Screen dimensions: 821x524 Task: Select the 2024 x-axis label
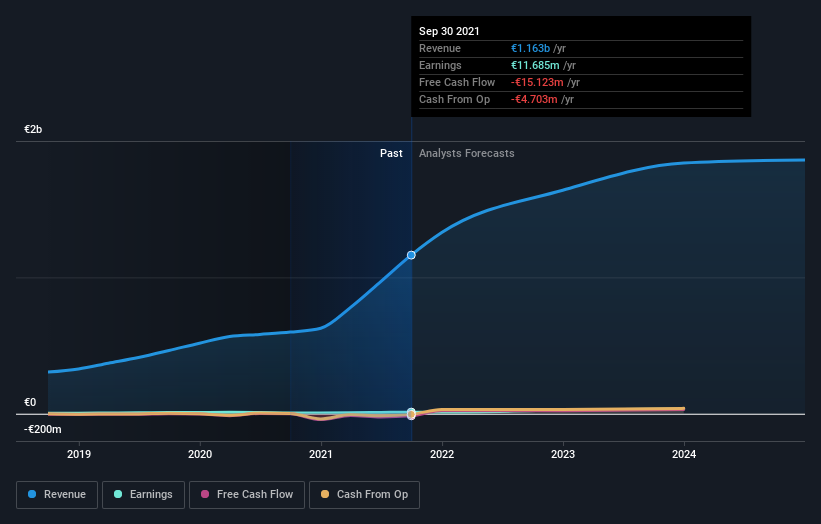pyautogui.click(x=684, y=454)
